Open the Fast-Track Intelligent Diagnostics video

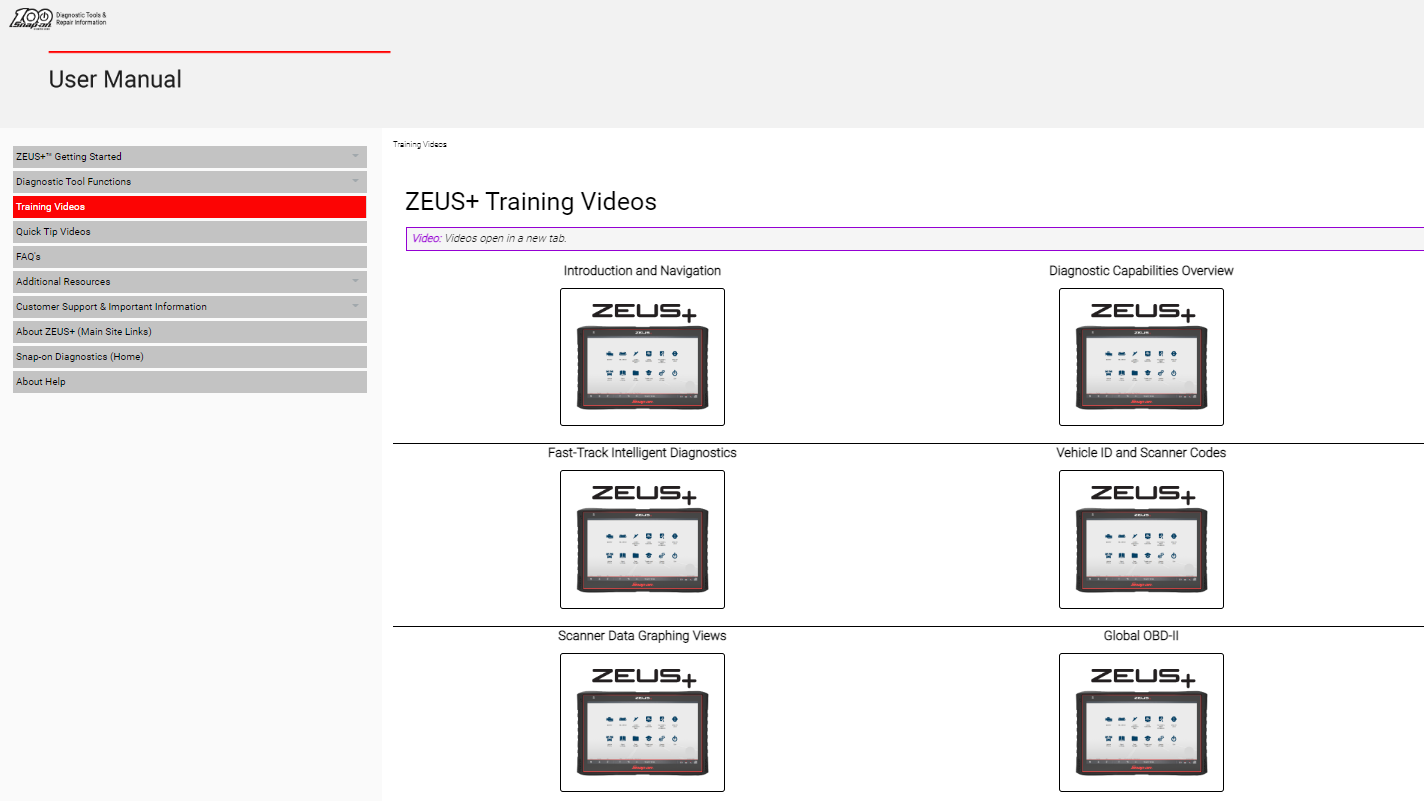click(642, 539)
